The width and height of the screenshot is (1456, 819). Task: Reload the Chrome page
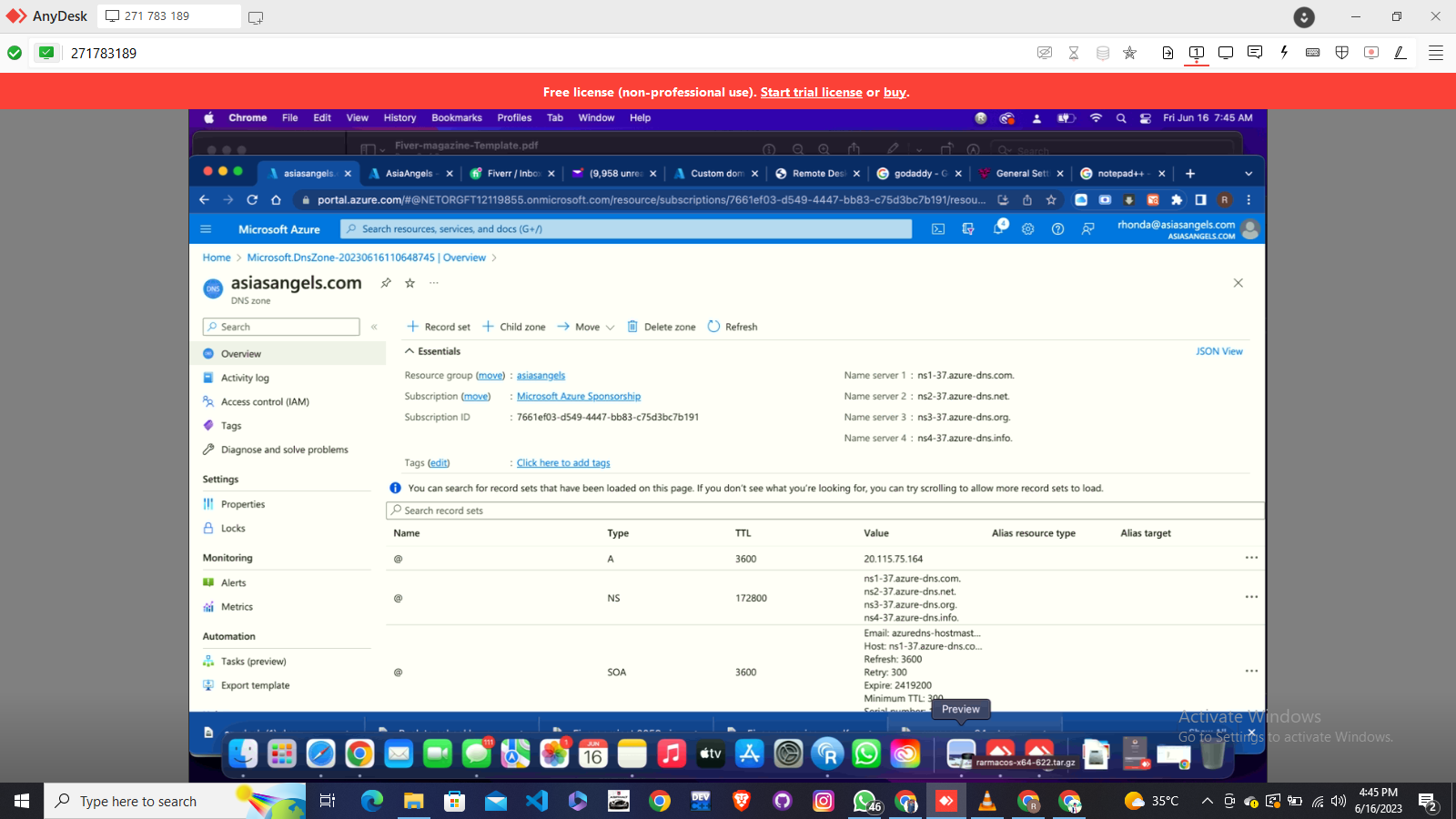(252, 199)
